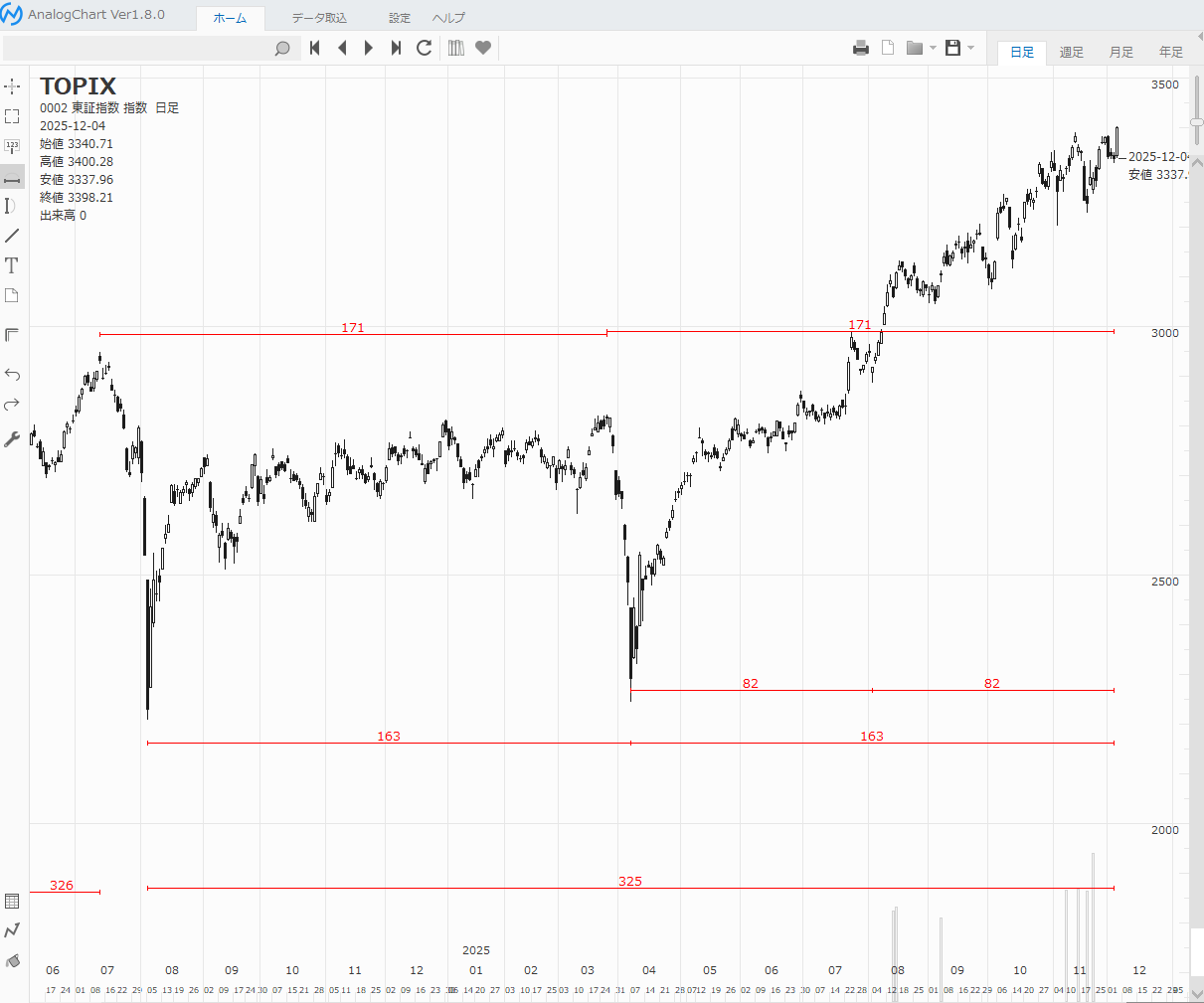1204x1003 pixels.
Task: Click the undo arrow icon
Action: tap(12, 374)
